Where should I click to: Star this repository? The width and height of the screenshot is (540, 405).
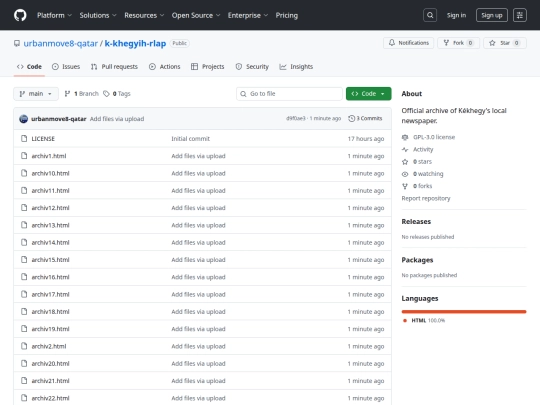click(505, 43)
